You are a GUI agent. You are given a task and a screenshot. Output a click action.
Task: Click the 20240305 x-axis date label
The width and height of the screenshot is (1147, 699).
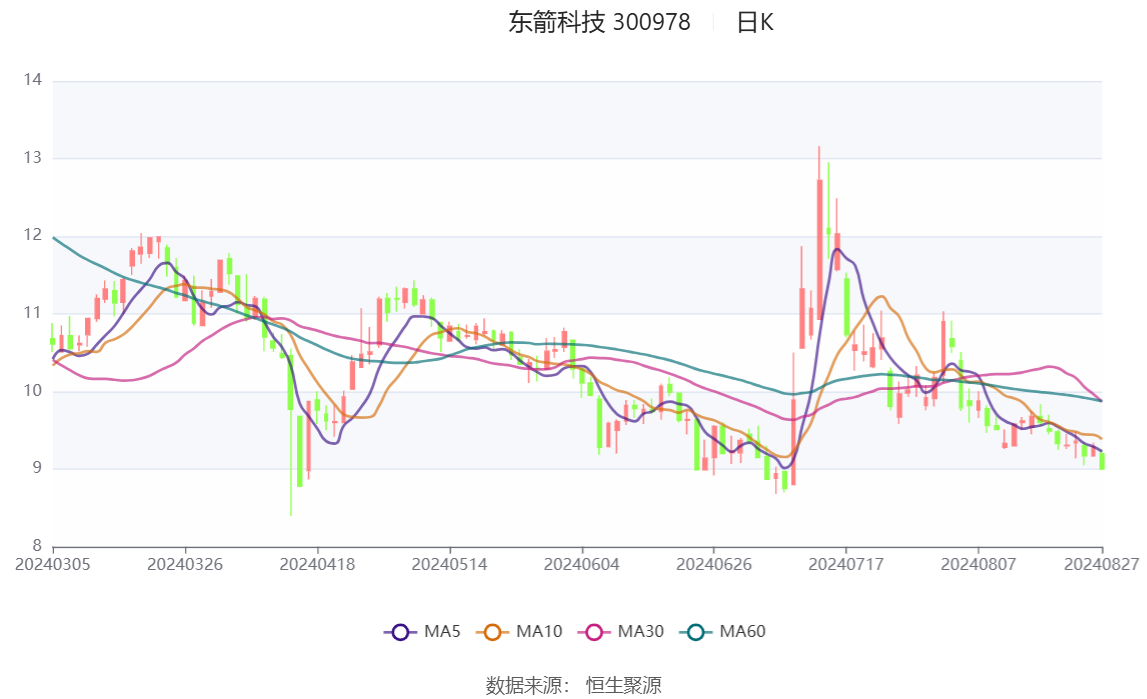[x=53, y=564]
